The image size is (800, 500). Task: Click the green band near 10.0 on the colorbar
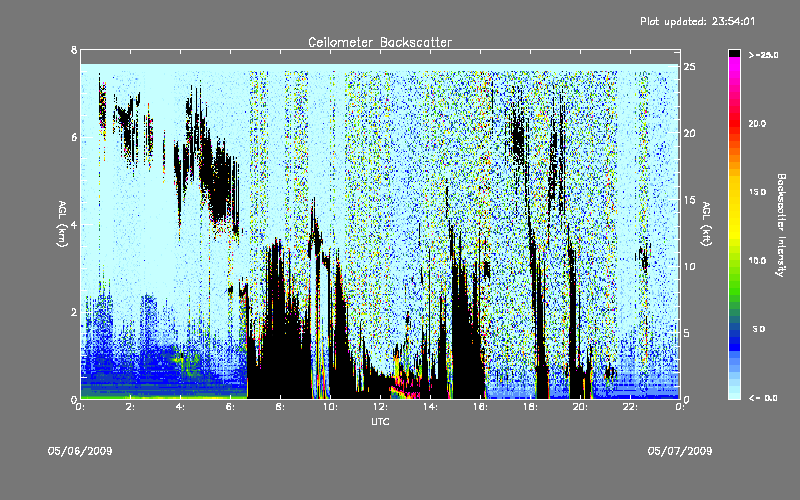734,265
